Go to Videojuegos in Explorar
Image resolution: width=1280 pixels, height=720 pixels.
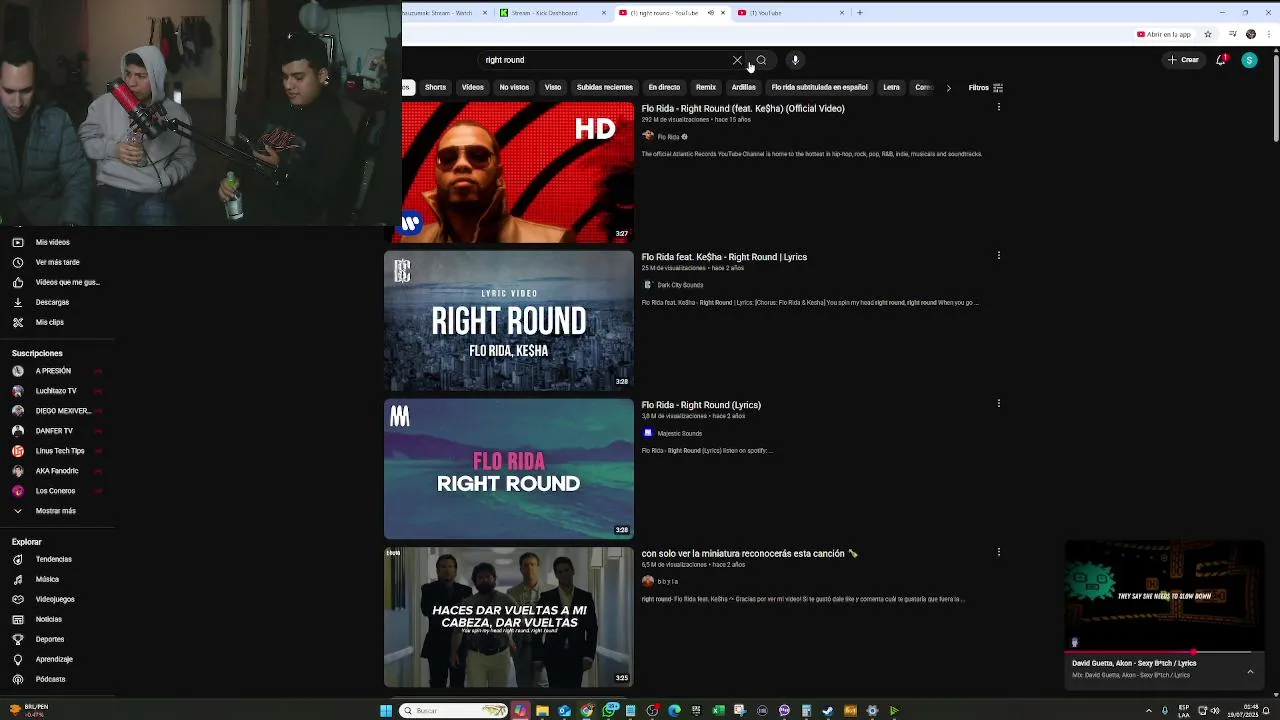click(x=56, y=599)
